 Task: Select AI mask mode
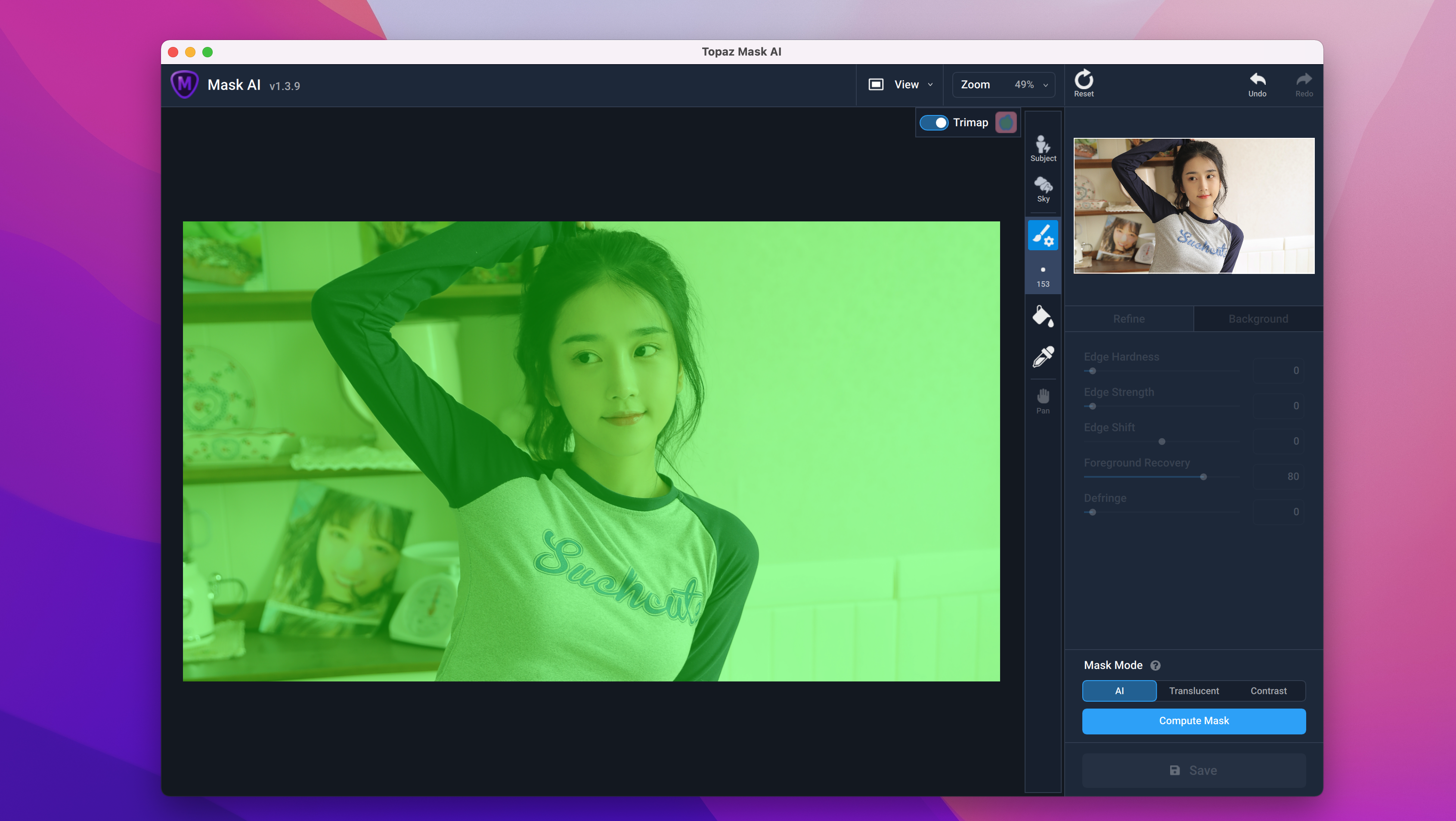click(x=1119, y=690)
